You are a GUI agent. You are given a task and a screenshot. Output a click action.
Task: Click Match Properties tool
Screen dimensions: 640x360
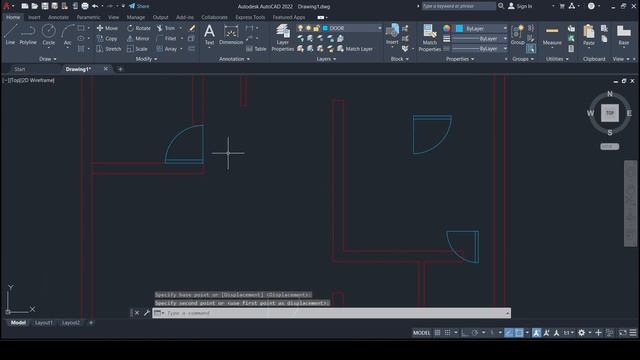click(429, 38)
